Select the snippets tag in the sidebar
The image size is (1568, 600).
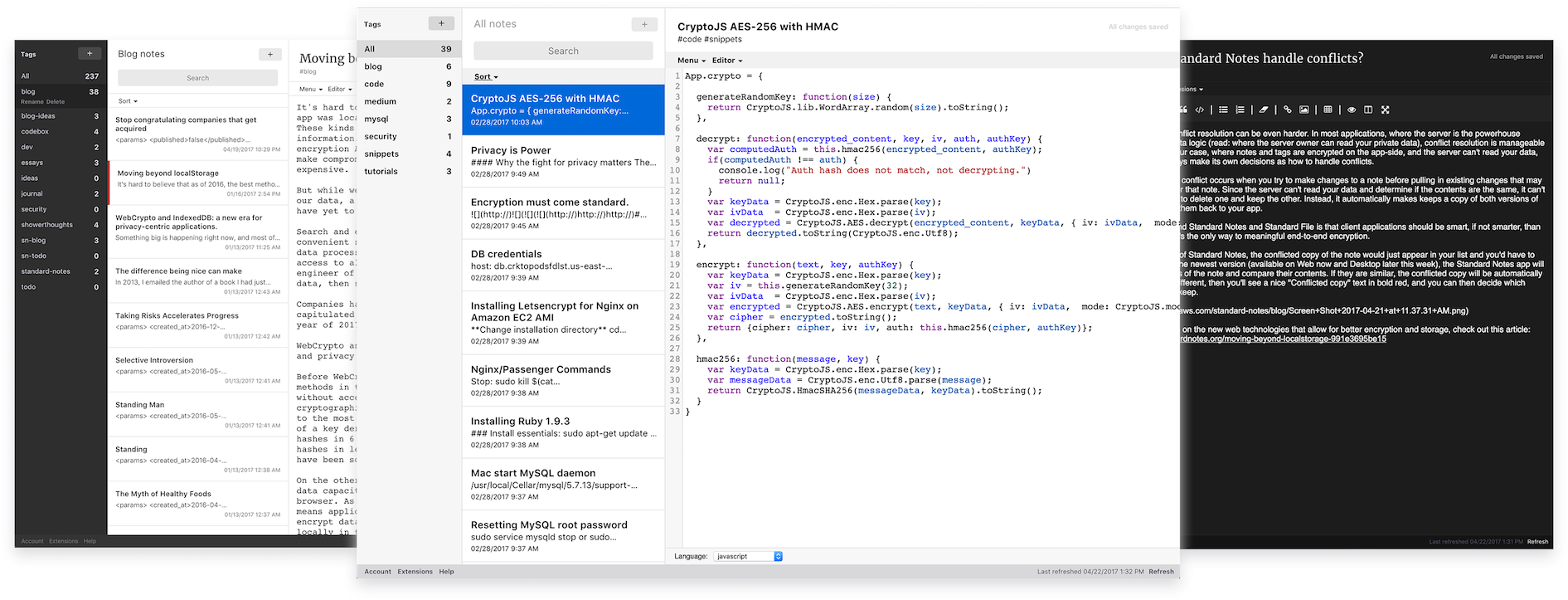coord(381,154)
